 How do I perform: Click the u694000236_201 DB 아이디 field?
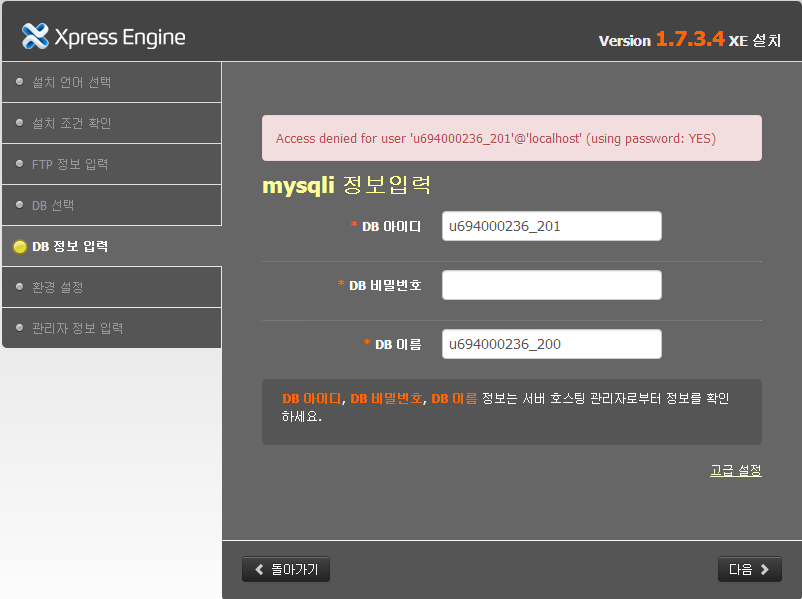pos(551,226)
